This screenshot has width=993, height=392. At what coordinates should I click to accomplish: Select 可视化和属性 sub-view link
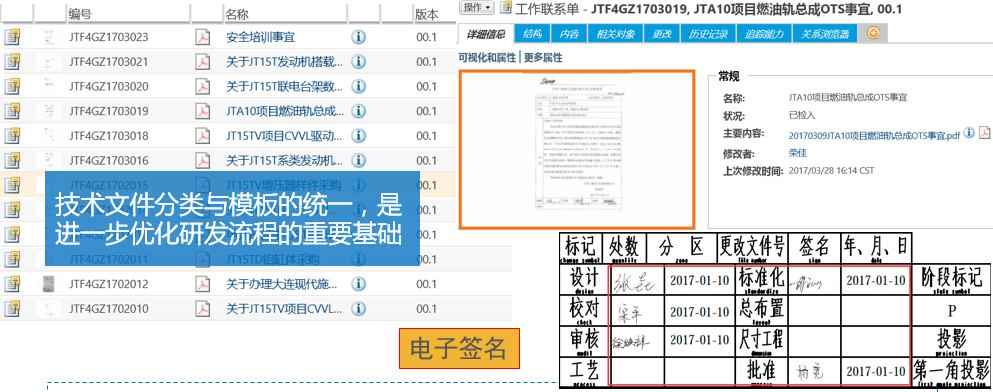pyautogui.click(x=487, y=58)
